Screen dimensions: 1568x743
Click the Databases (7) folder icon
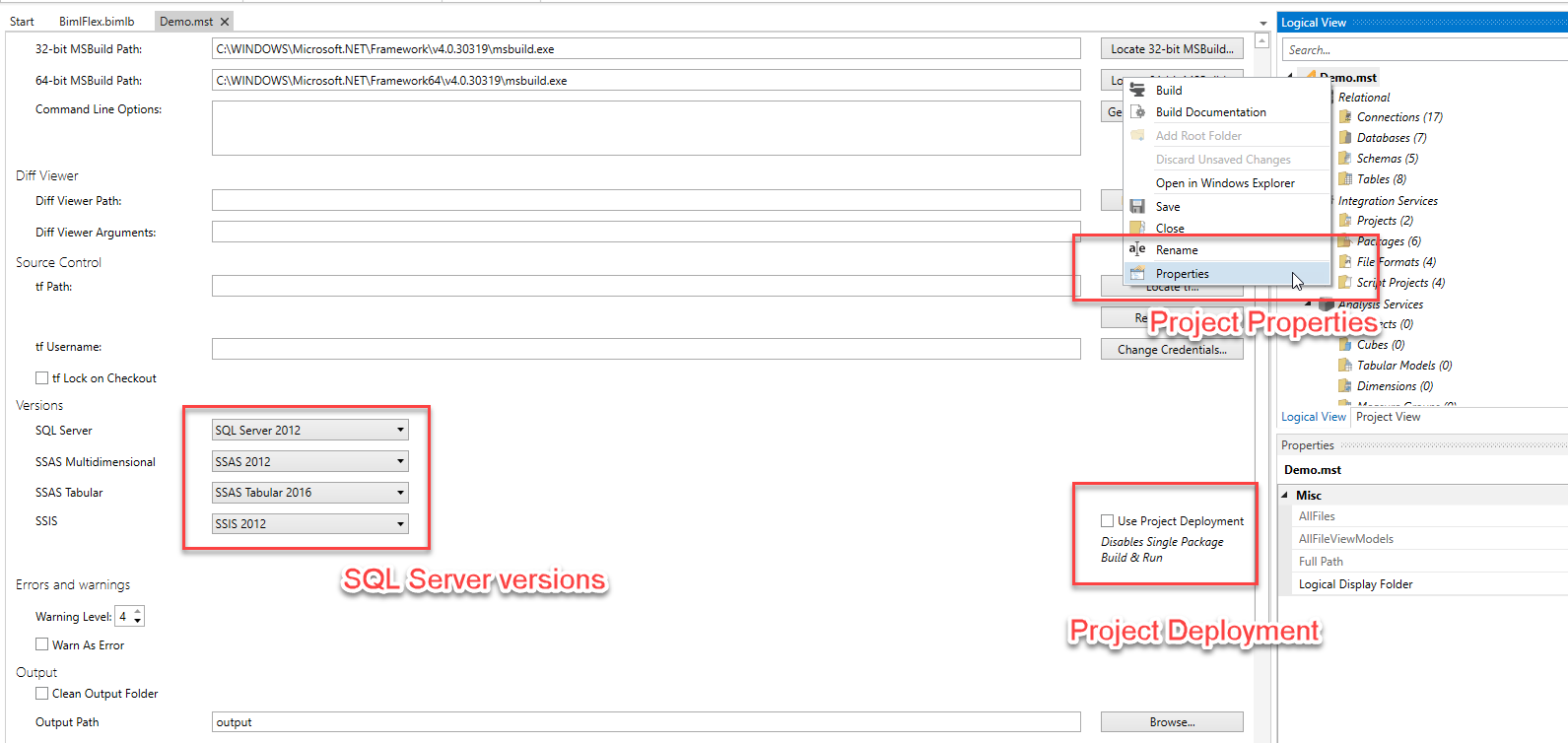click(x=1345, y=137)
